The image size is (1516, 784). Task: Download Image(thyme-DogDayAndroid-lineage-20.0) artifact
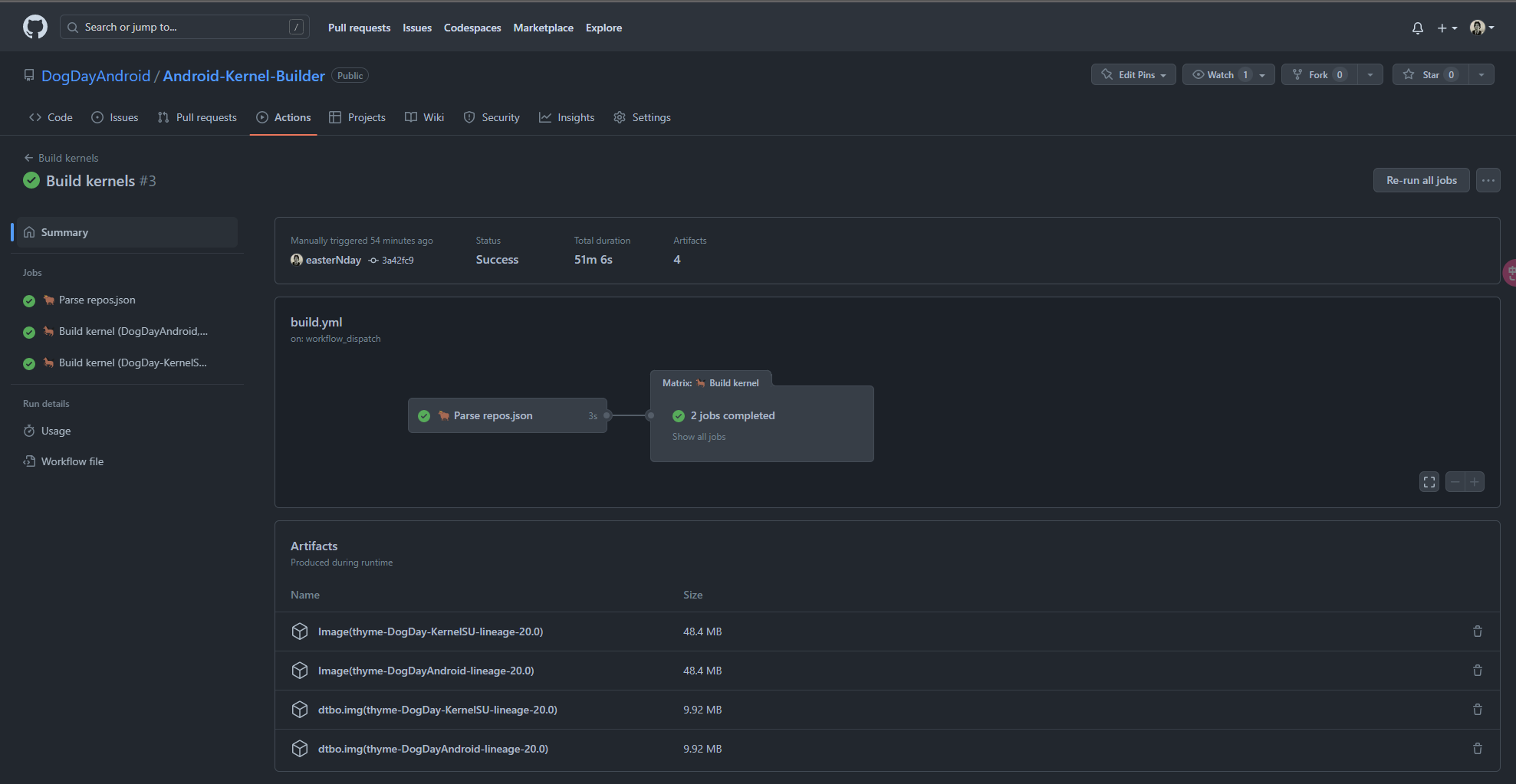tap(426, 671)
